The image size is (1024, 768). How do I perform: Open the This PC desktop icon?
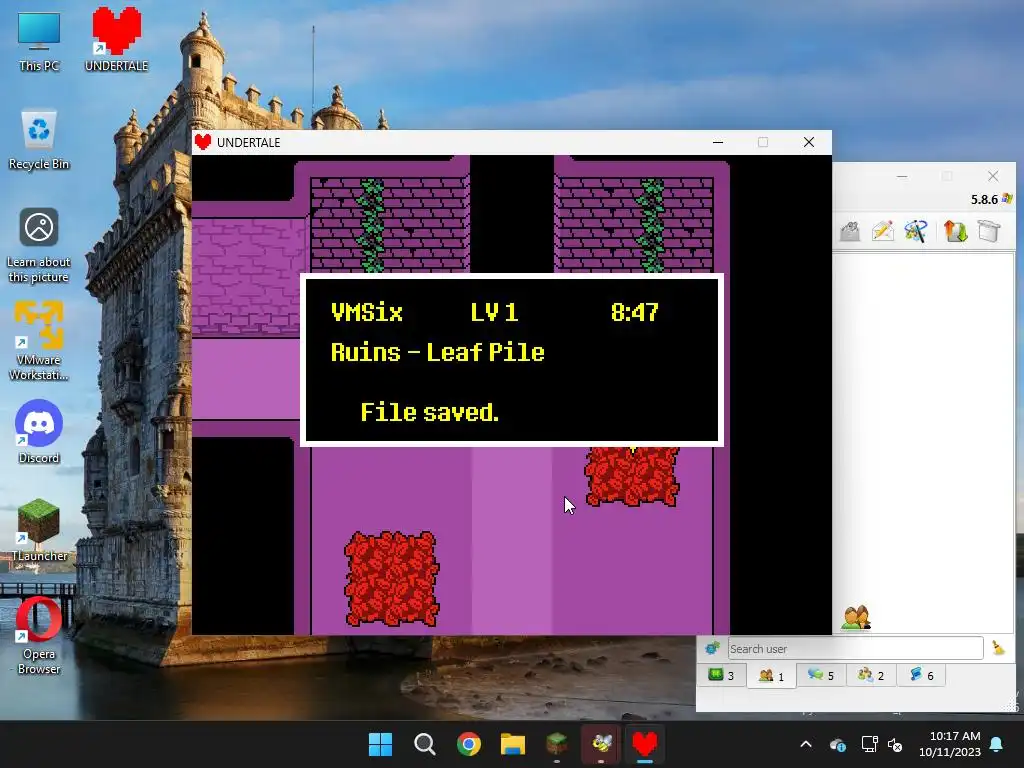(39, 40)
